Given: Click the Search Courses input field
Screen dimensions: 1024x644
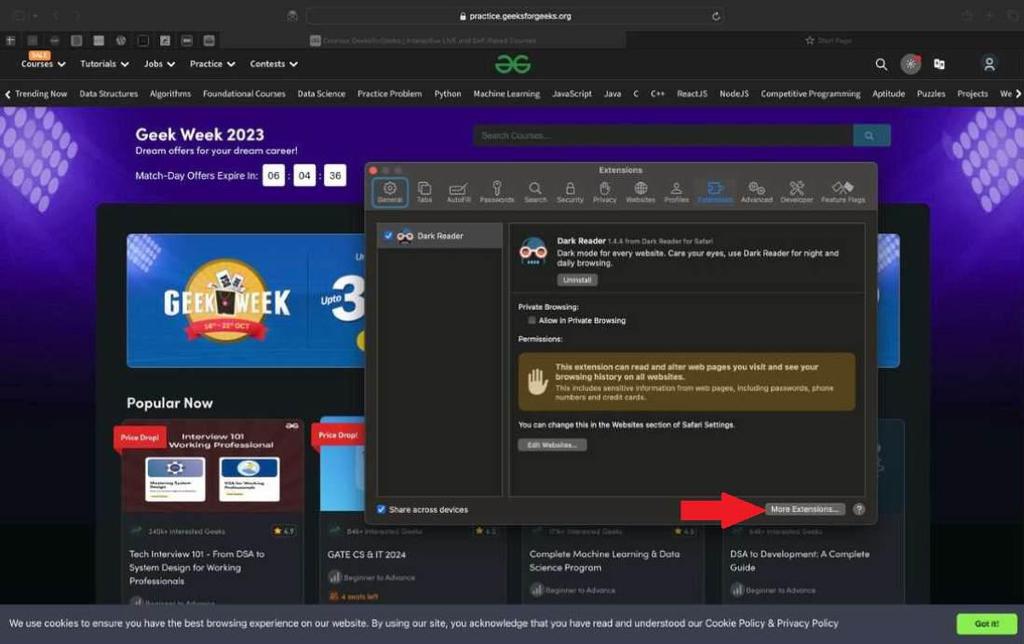Looking at the screenshot, I should point(663,136).
